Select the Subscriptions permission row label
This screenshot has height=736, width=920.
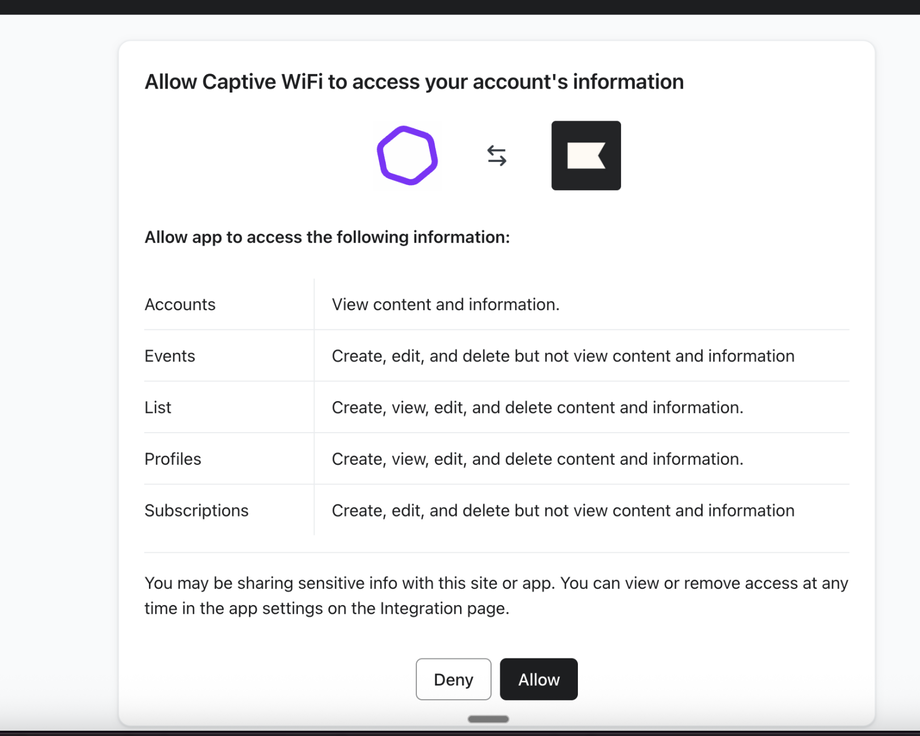196,510
